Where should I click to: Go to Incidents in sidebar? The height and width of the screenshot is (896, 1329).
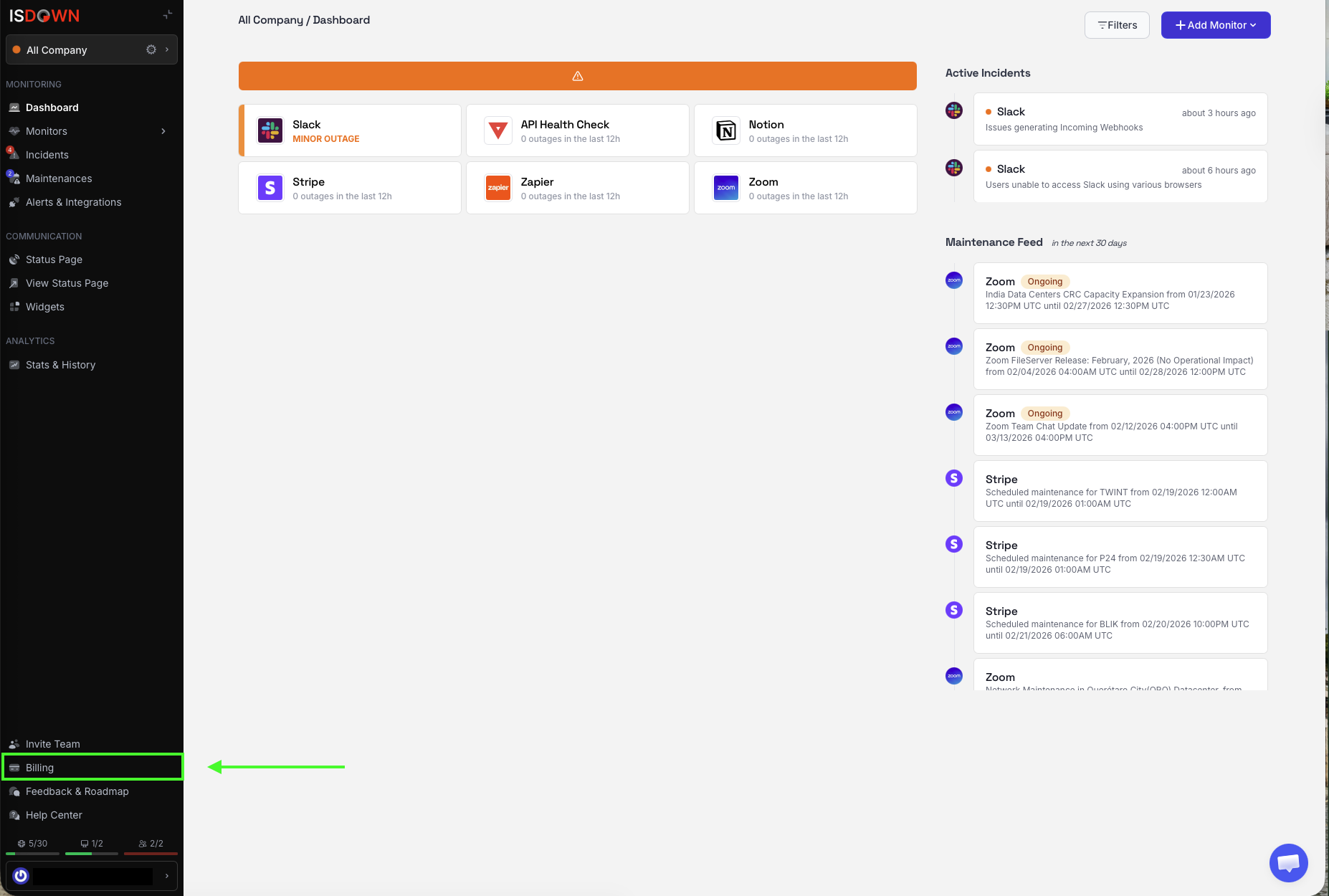[47, 155]
